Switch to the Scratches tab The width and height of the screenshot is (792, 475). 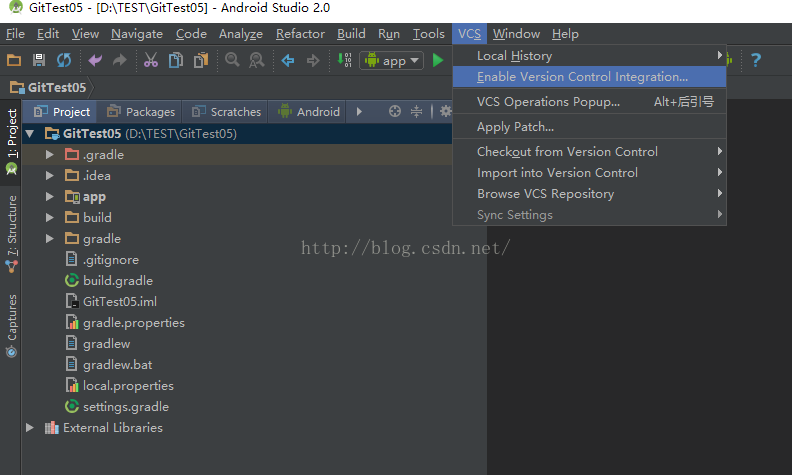pyautogui.click(x=226, y=112)
